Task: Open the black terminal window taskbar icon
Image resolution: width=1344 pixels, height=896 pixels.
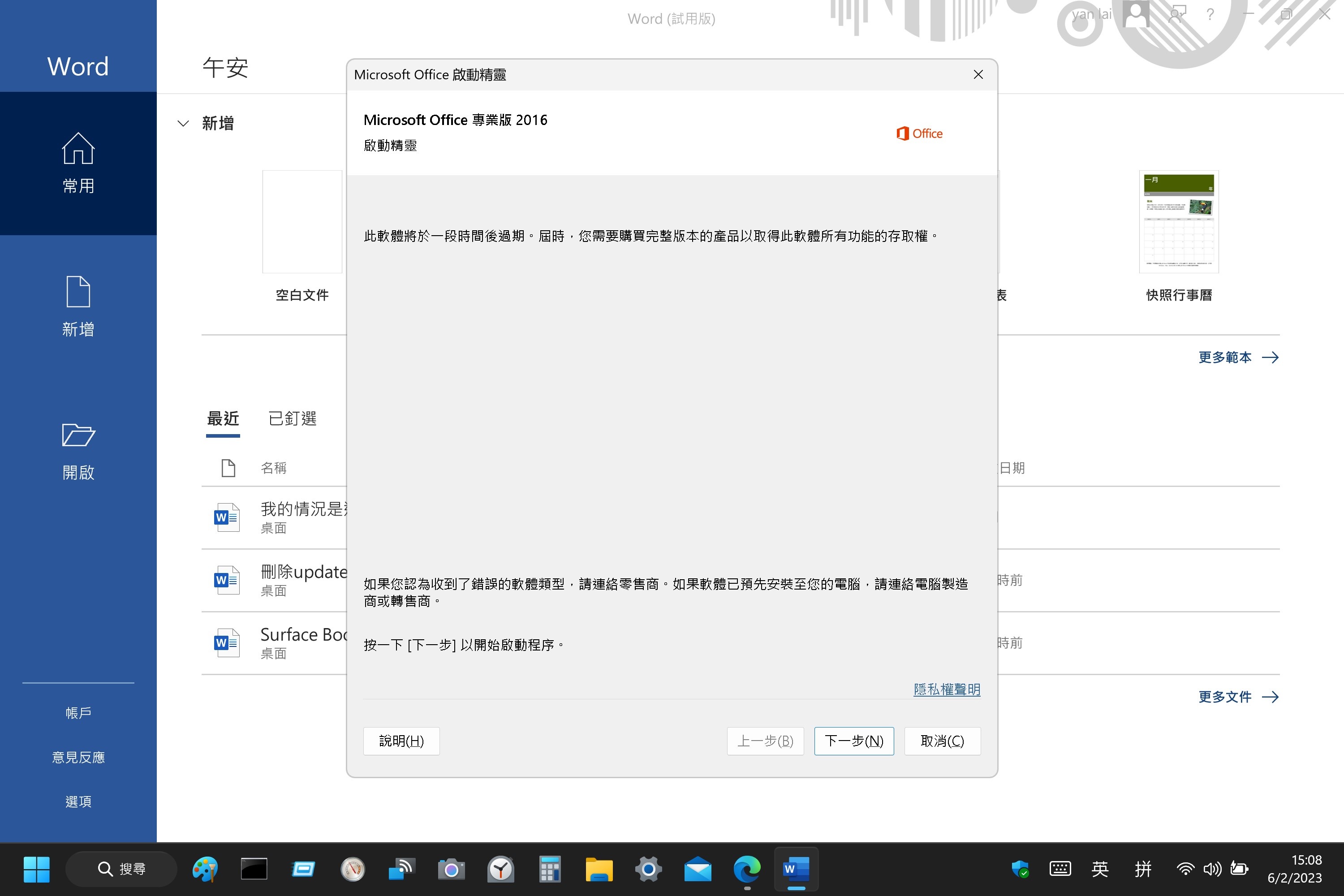Action: pos(254,869)
